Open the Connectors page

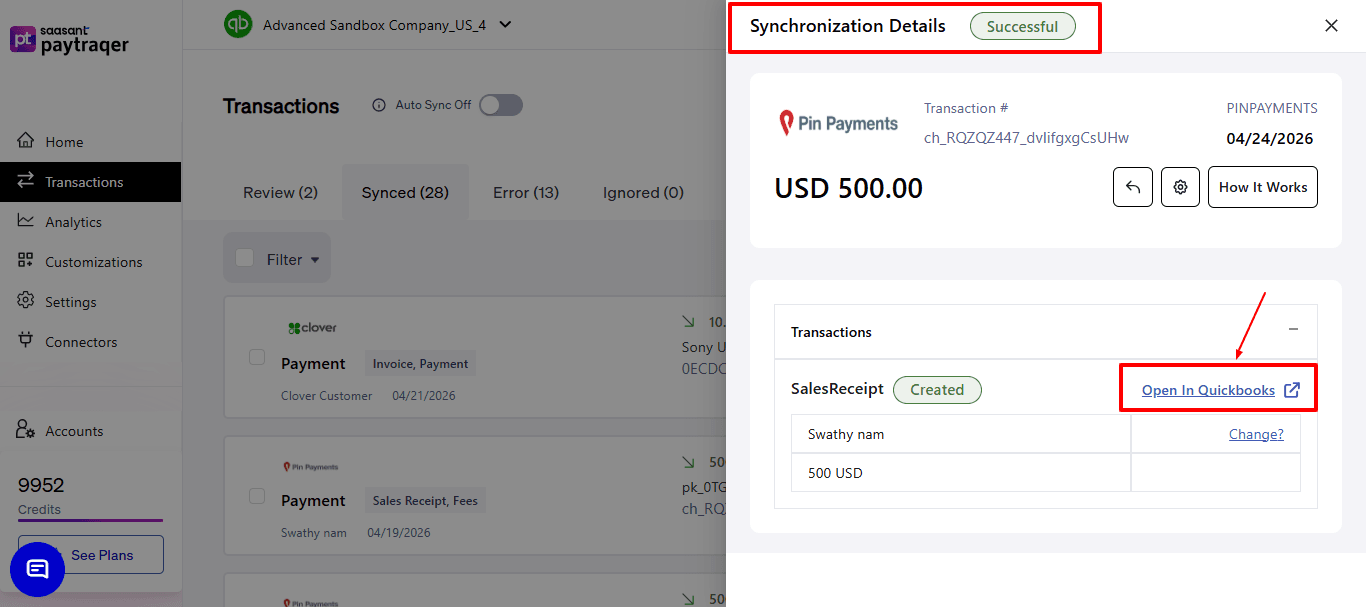click(81, 341)
